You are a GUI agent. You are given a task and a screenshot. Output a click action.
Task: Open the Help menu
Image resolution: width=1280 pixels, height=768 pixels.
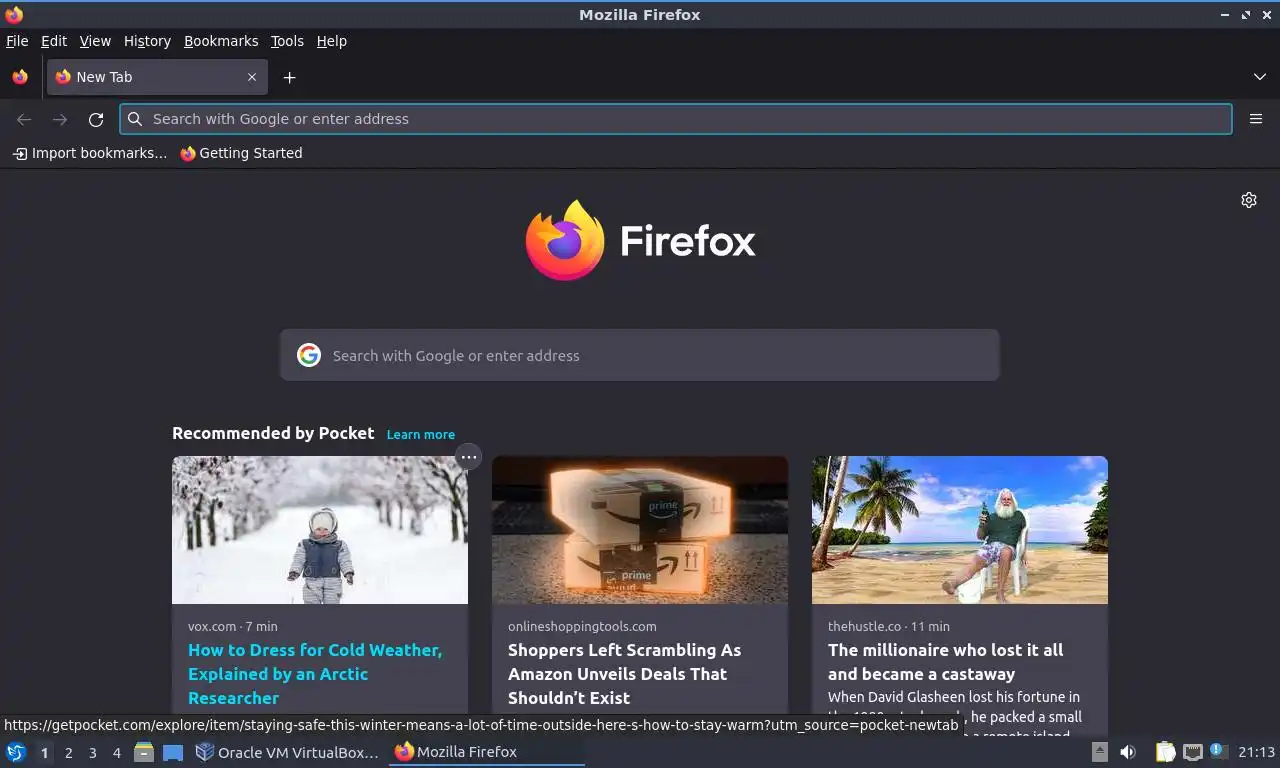point(332,41)
